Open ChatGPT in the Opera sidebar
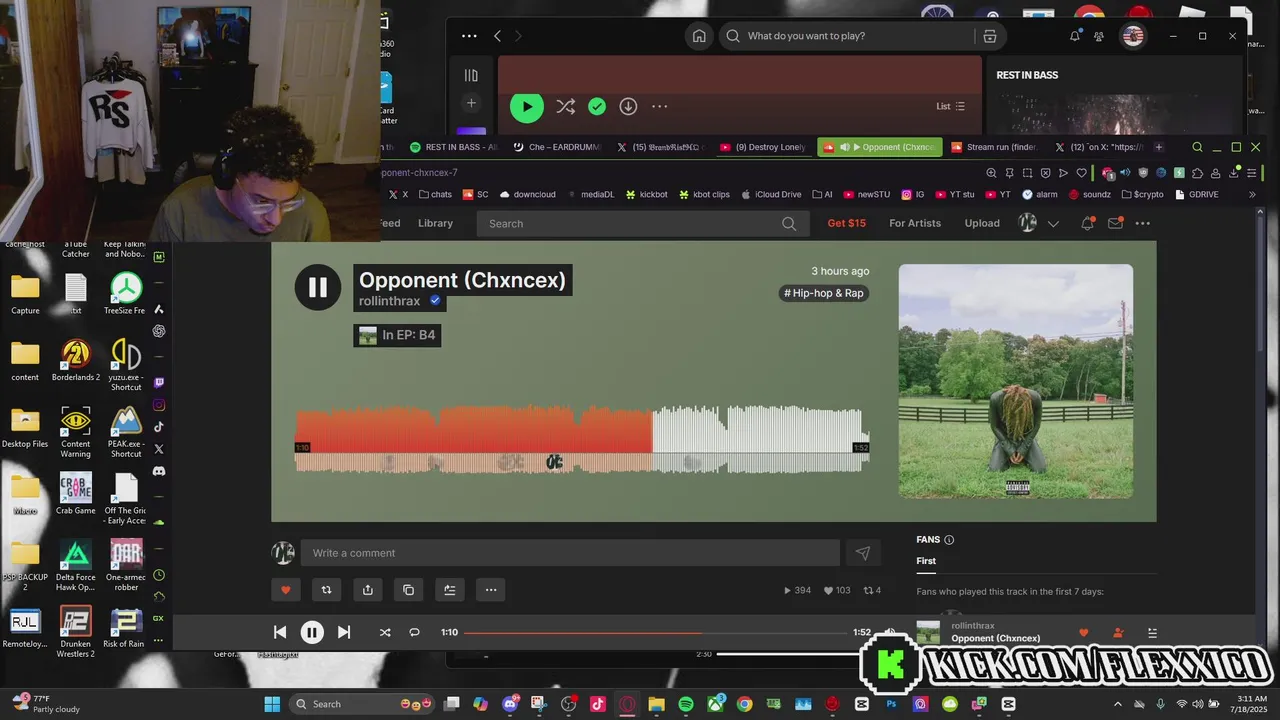This screenshot has height=720, width=1280. [158, 331]
